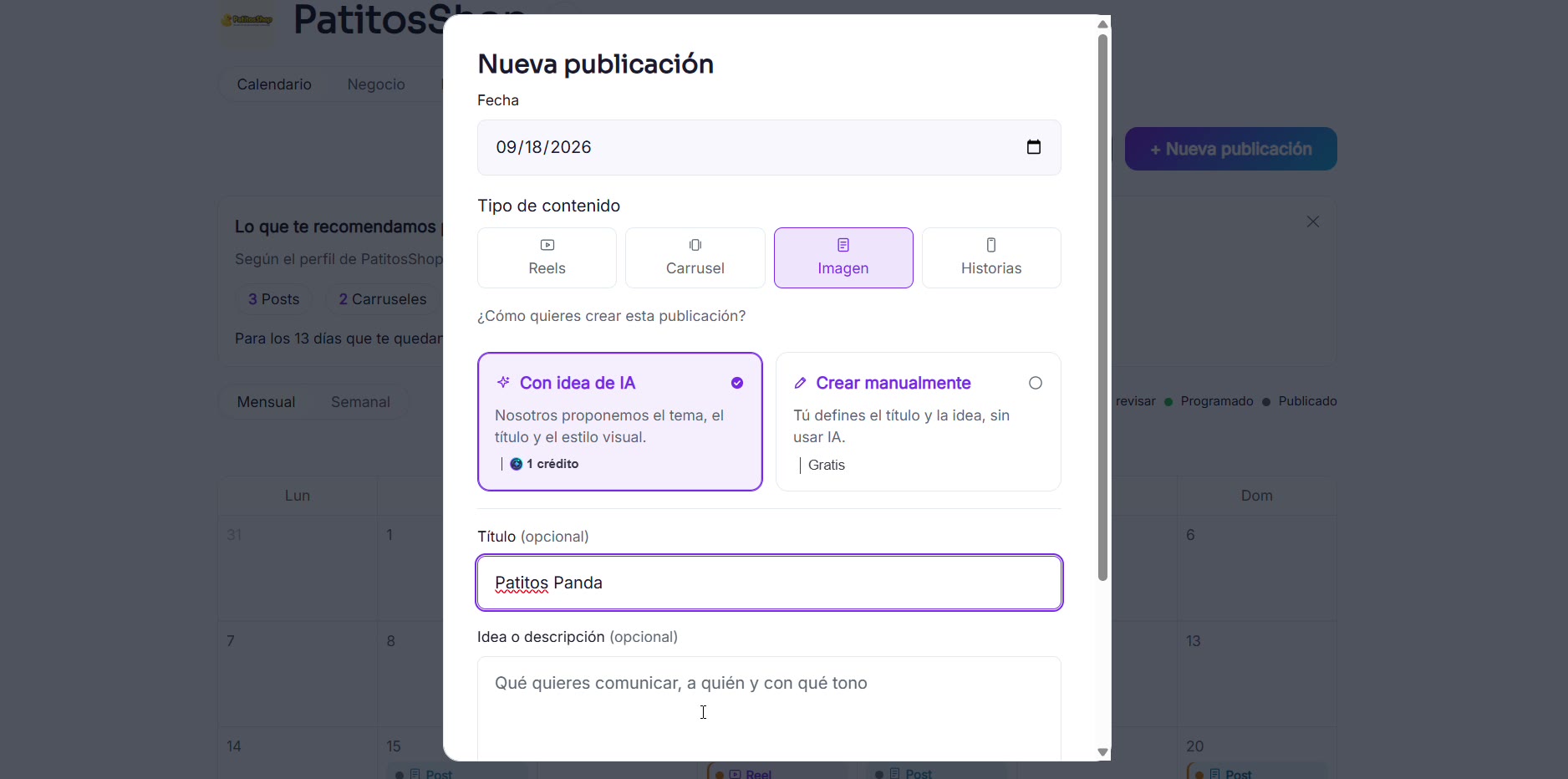This screenshot has width=1568, height=779.
Task: Click the Título input field
Action: (x=769, y=583)
